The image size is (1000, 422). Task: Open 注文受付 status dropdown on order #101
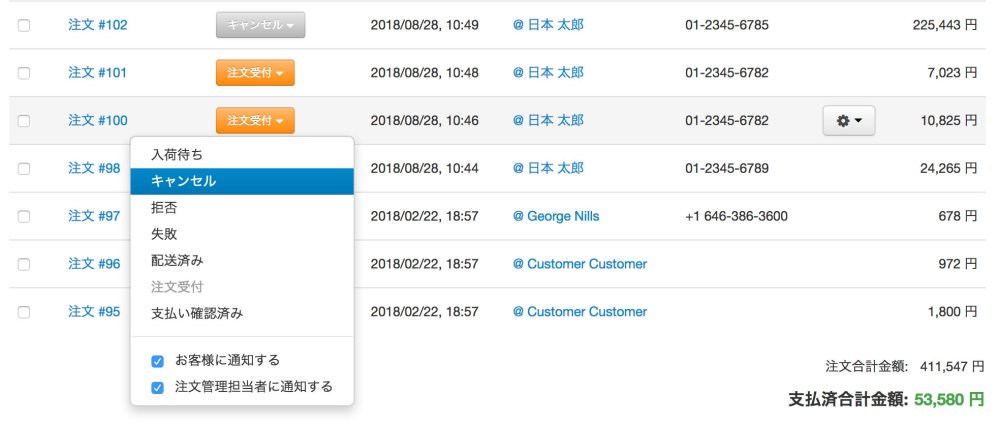pos(255,73)
